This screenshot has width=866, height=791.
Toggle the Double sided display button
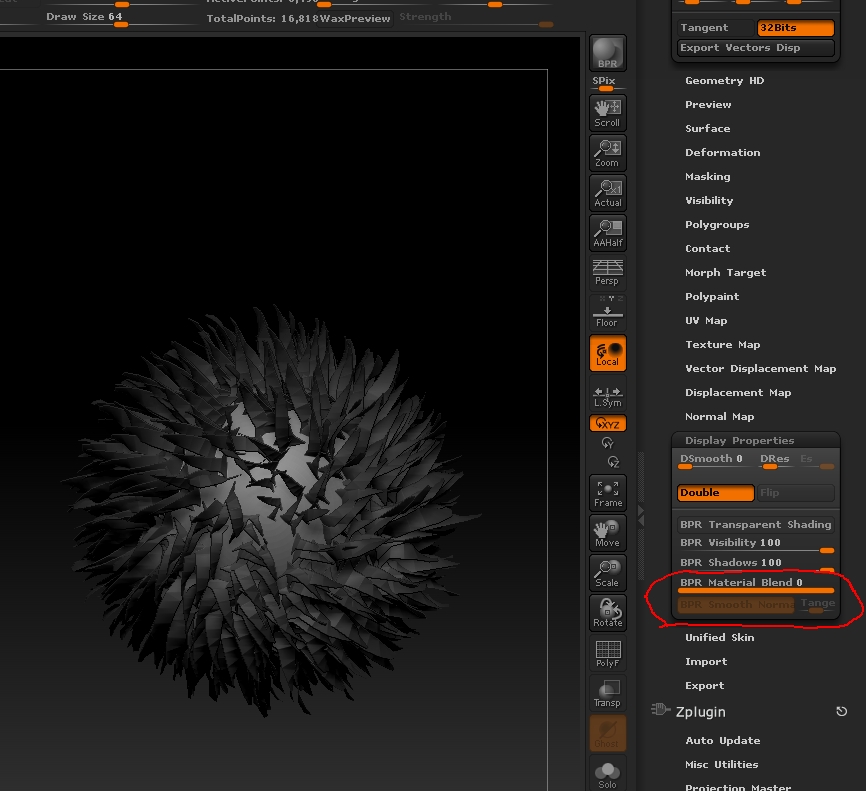point(716,493)
